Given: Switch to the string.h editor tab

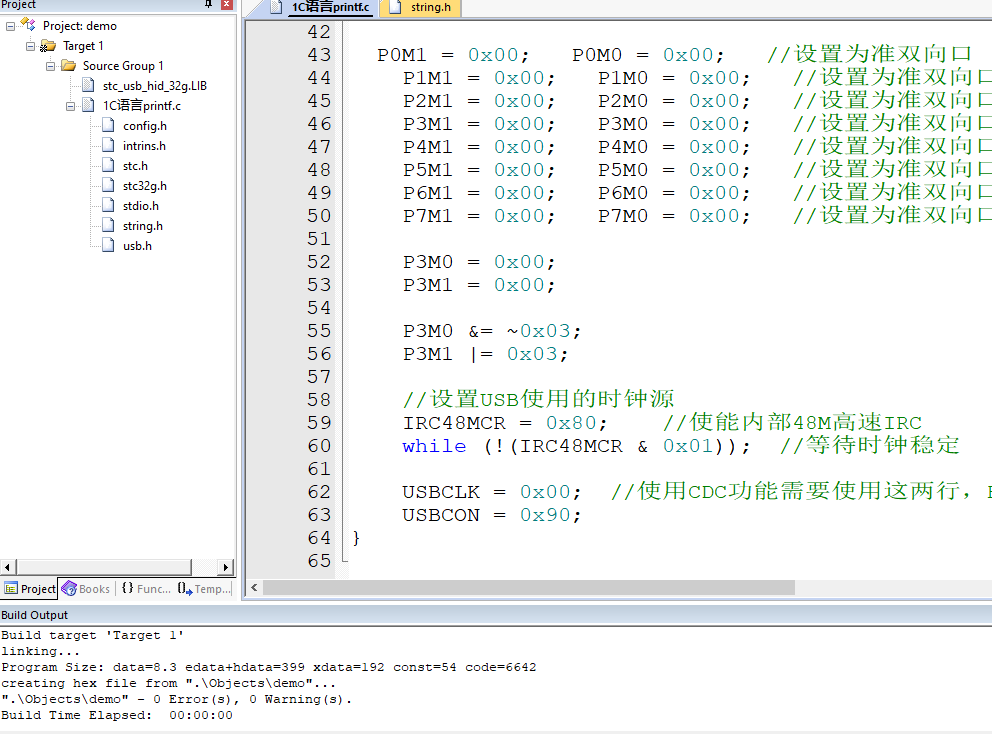Looking at the screenshot, I should tap(421, 8).
